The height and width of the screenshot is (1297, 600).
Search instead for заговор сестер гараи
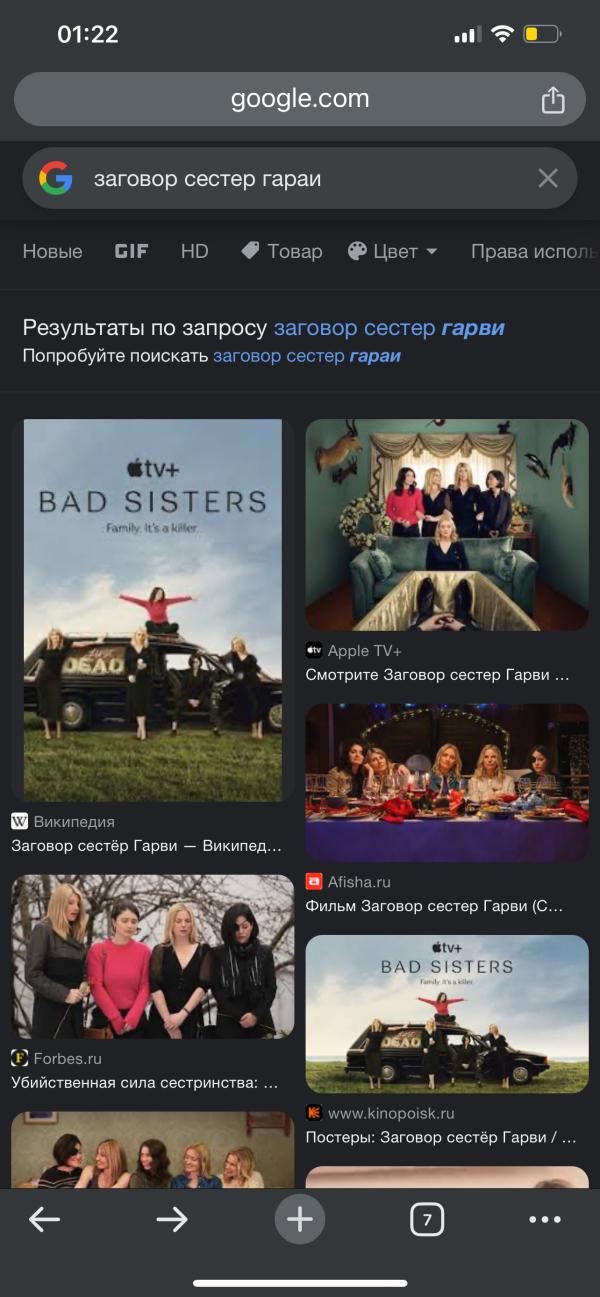point(307,356)
